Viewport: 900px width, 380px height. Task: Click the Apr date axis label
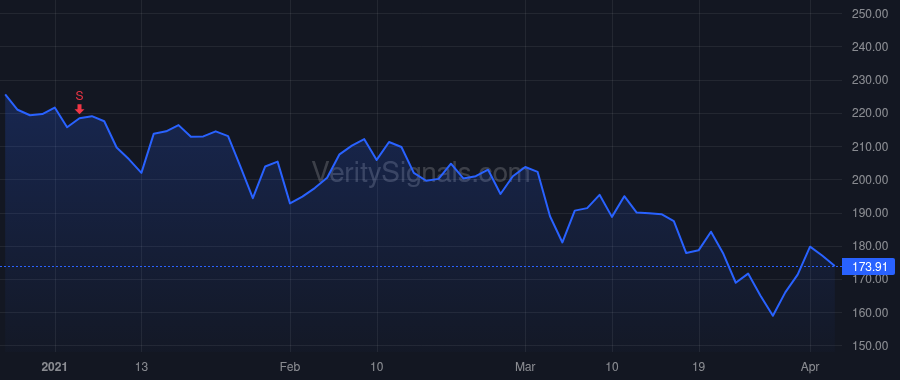(810, 367)
